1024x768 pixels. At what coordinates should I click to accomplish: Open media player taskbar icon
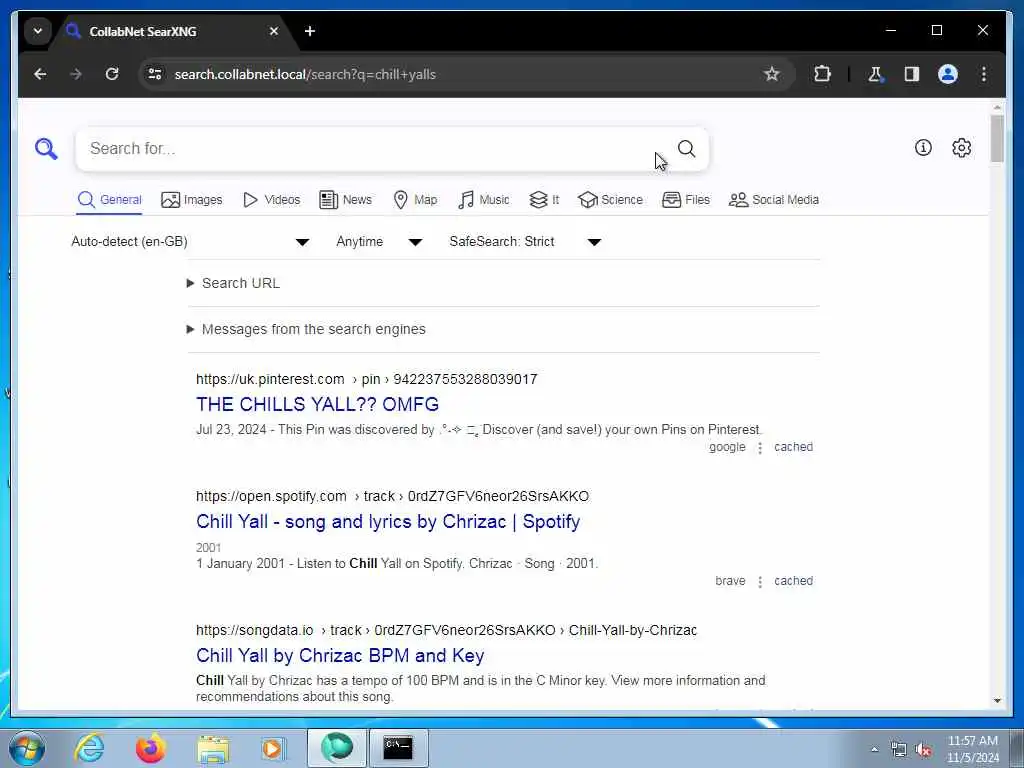tap(272, 748)
